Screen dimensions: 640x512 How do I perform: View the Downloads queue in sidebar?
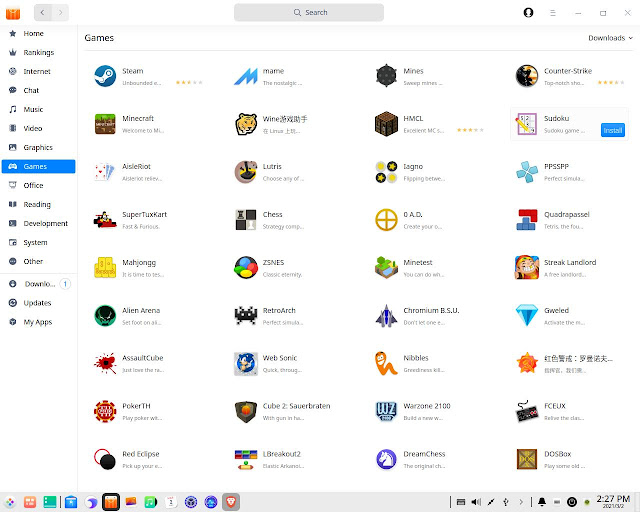pyautogui.click(x=38, y=284)
